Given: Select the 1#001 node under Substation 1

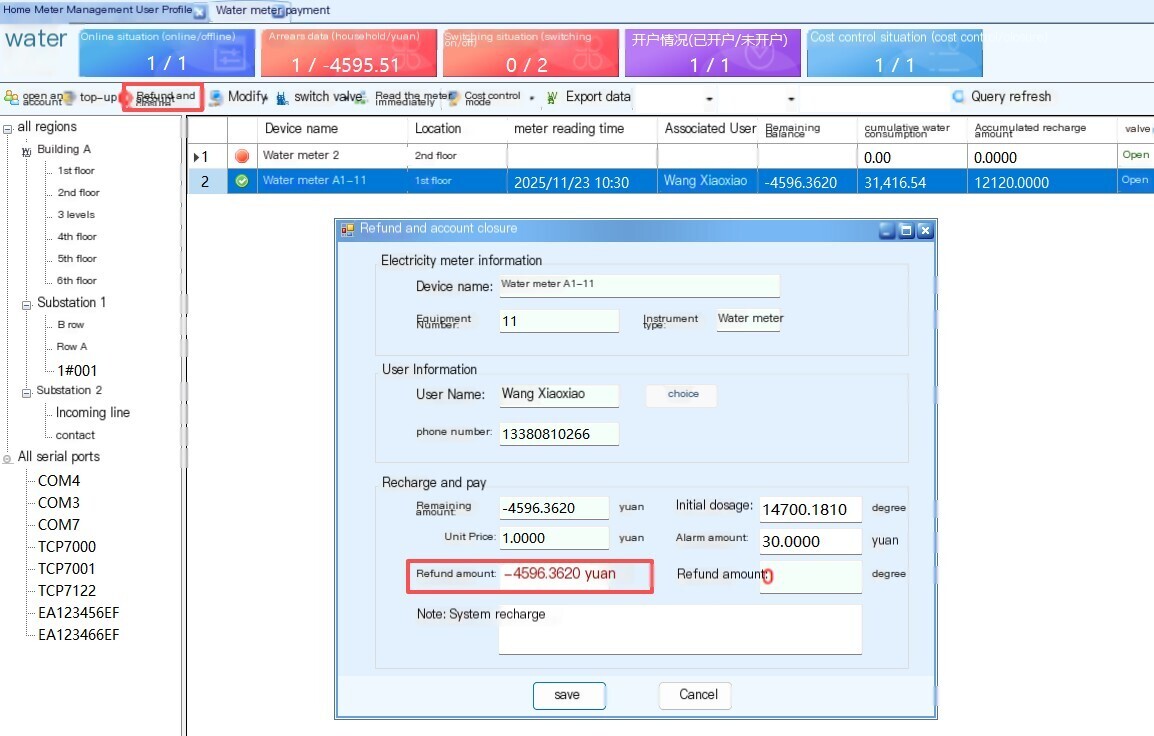Looking at the screenshot, I should pos(77,370).
